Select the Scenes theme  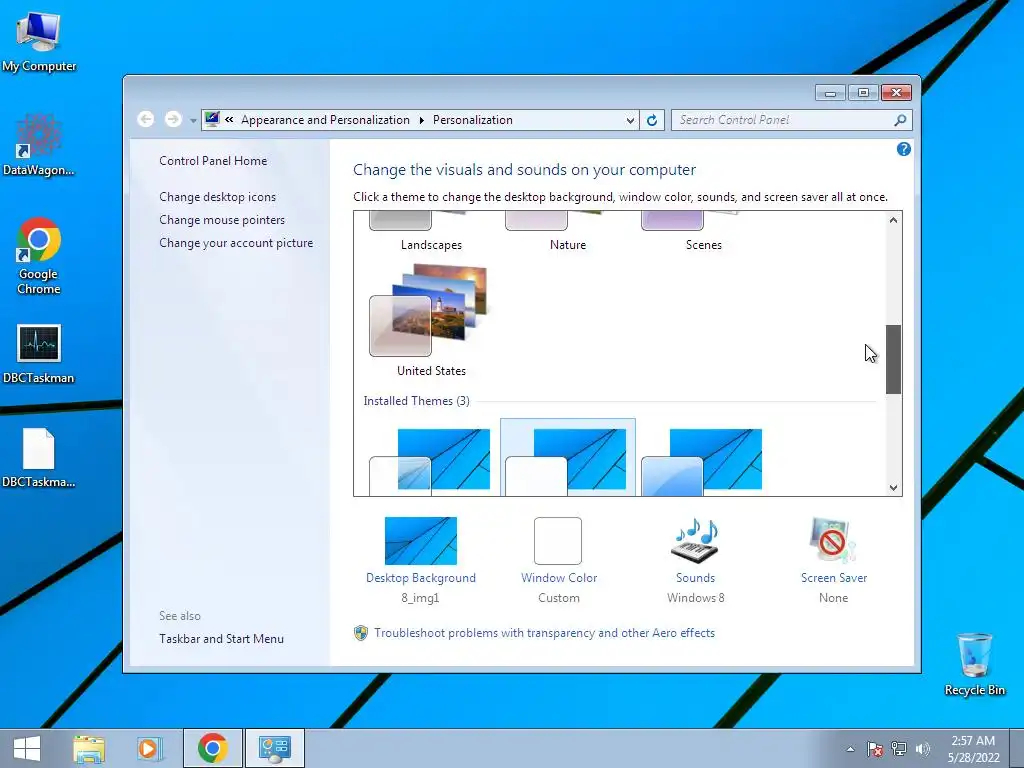pyautogui.click(x=703, y=232)
